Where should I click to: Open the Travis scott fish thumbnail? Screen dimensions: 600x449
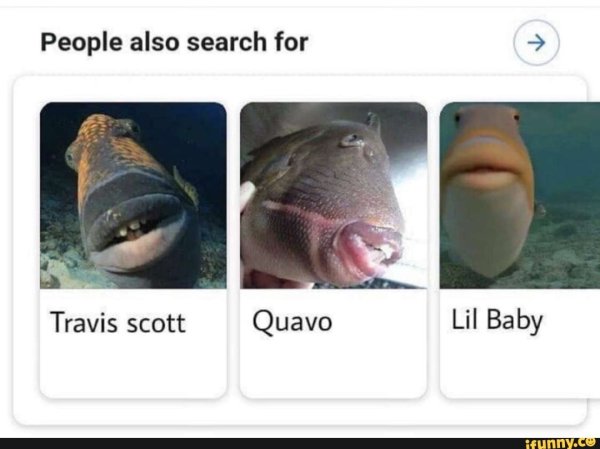coord(133,195)
